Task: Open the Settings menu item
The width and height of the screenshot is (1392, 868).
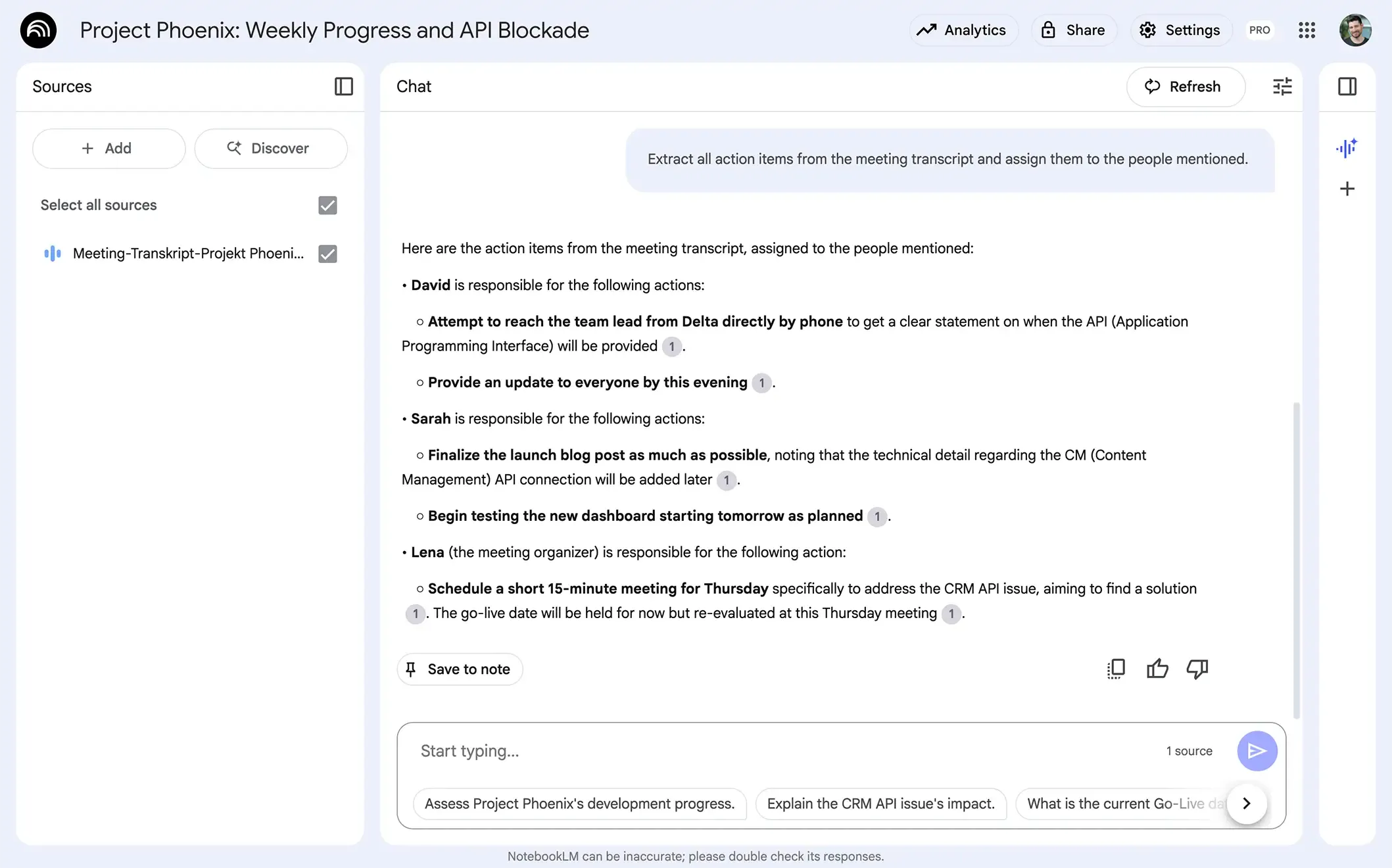Action: click(1180, 30)
